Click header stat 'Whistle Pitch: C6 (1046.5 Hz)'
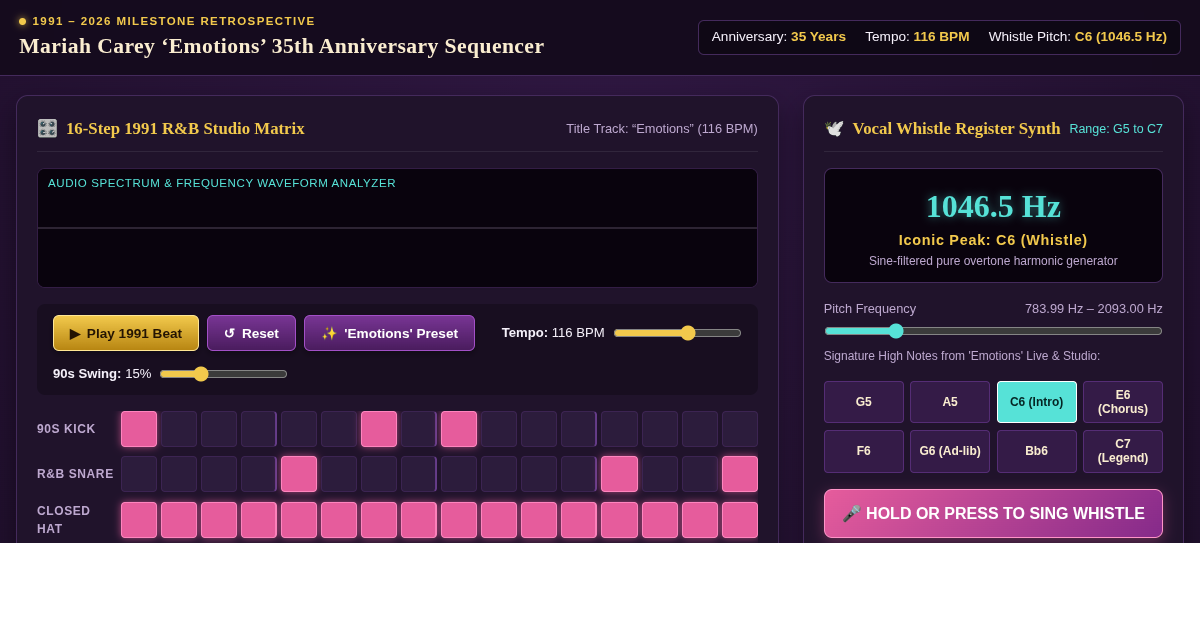 pos(1078,37)
